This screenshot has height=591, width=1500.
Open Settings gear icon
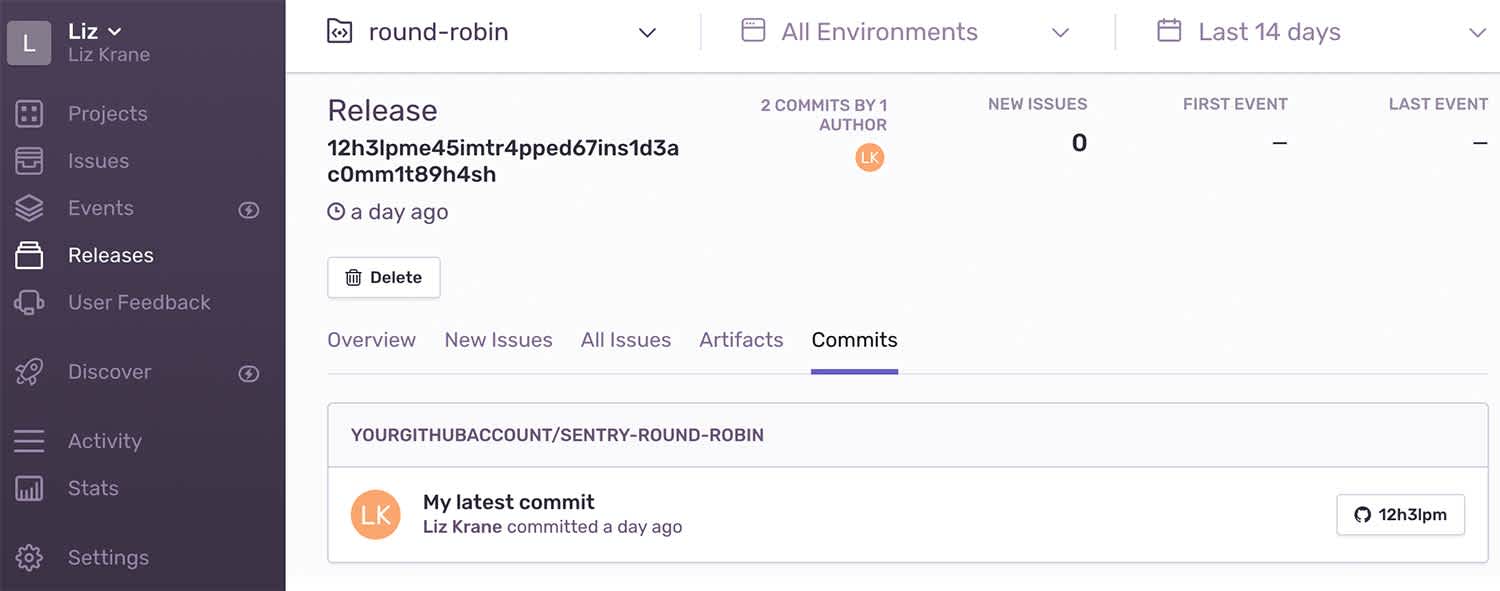(x=29, y=558)
